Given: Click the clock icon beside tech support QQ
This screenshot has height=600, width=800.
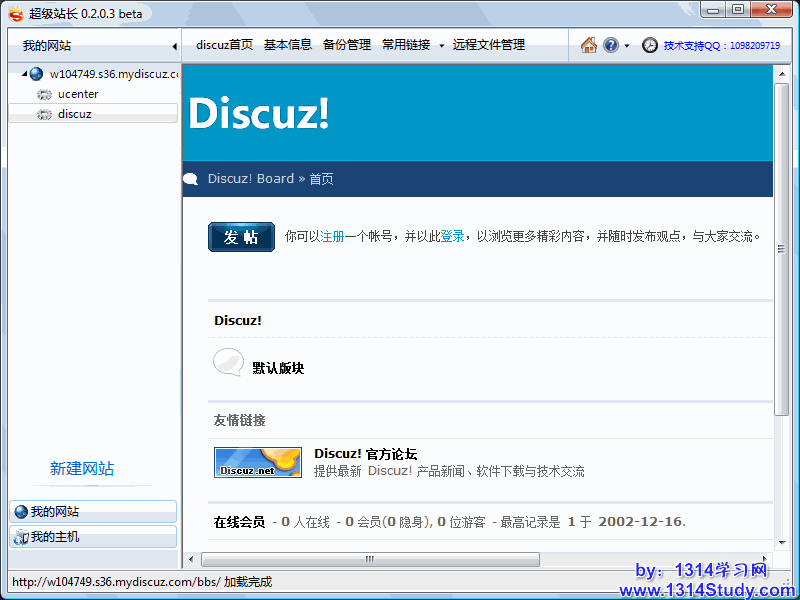Looking at the screenshot, I should [650, 45].
